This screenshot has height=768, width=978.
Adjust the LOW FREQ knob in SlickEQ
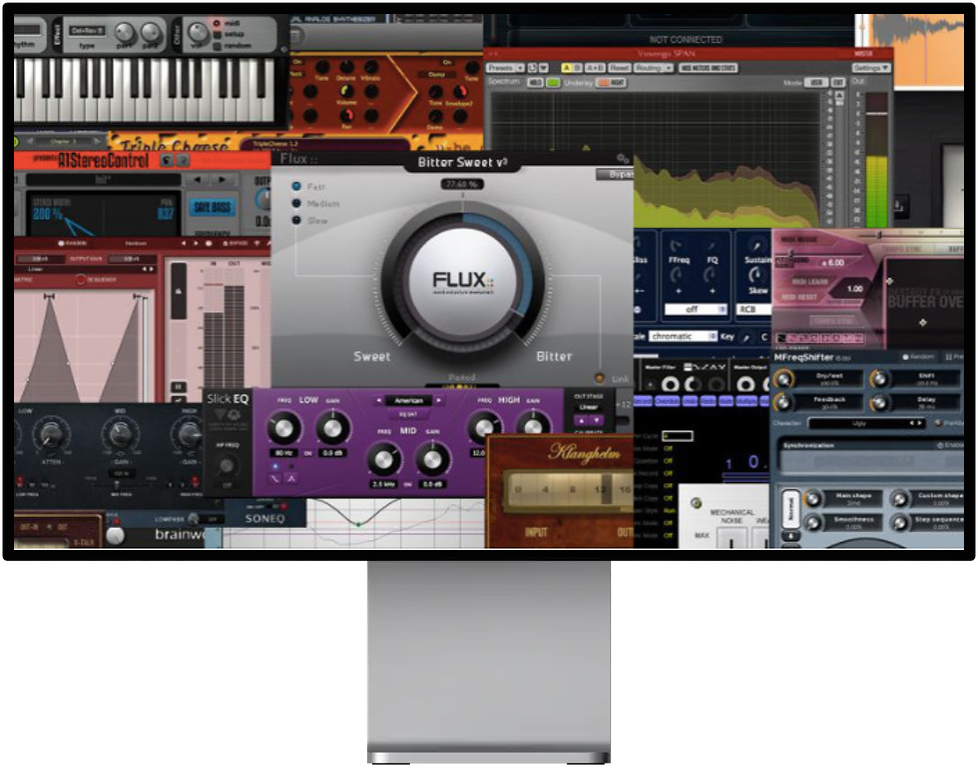coord(283,428)
